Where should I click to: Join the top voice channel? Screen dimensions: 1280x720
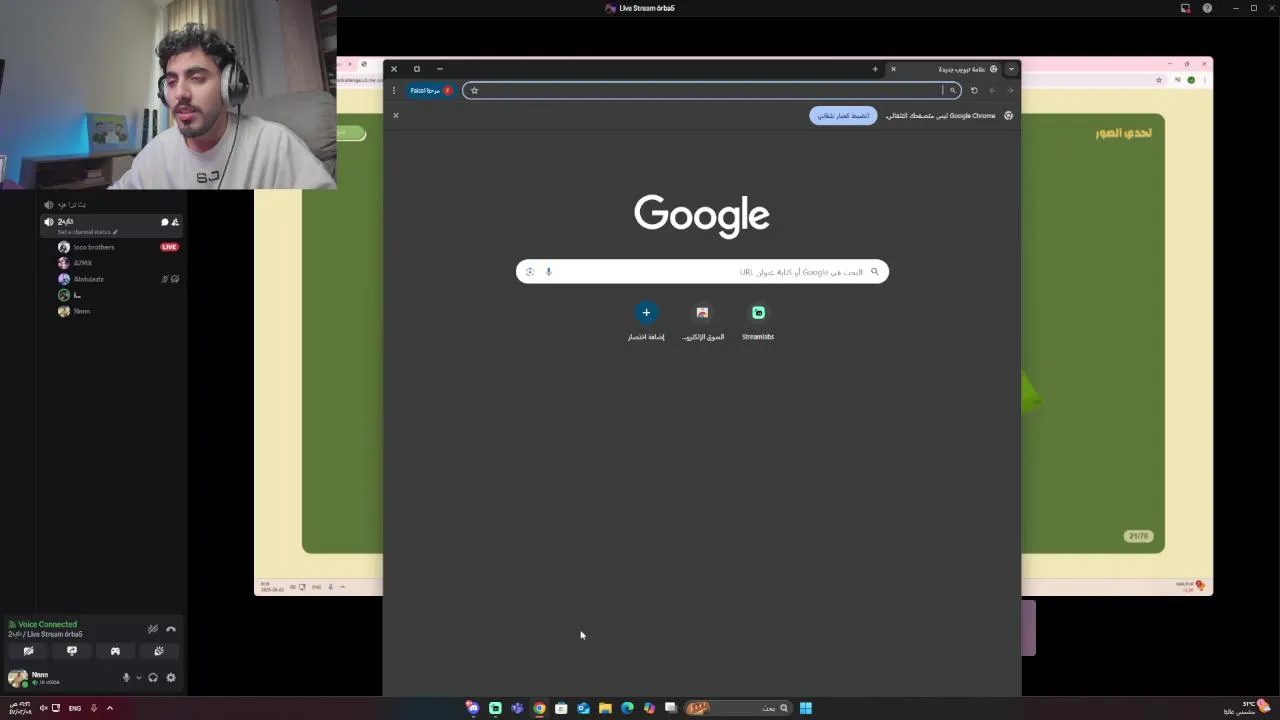tap(72, 204)
